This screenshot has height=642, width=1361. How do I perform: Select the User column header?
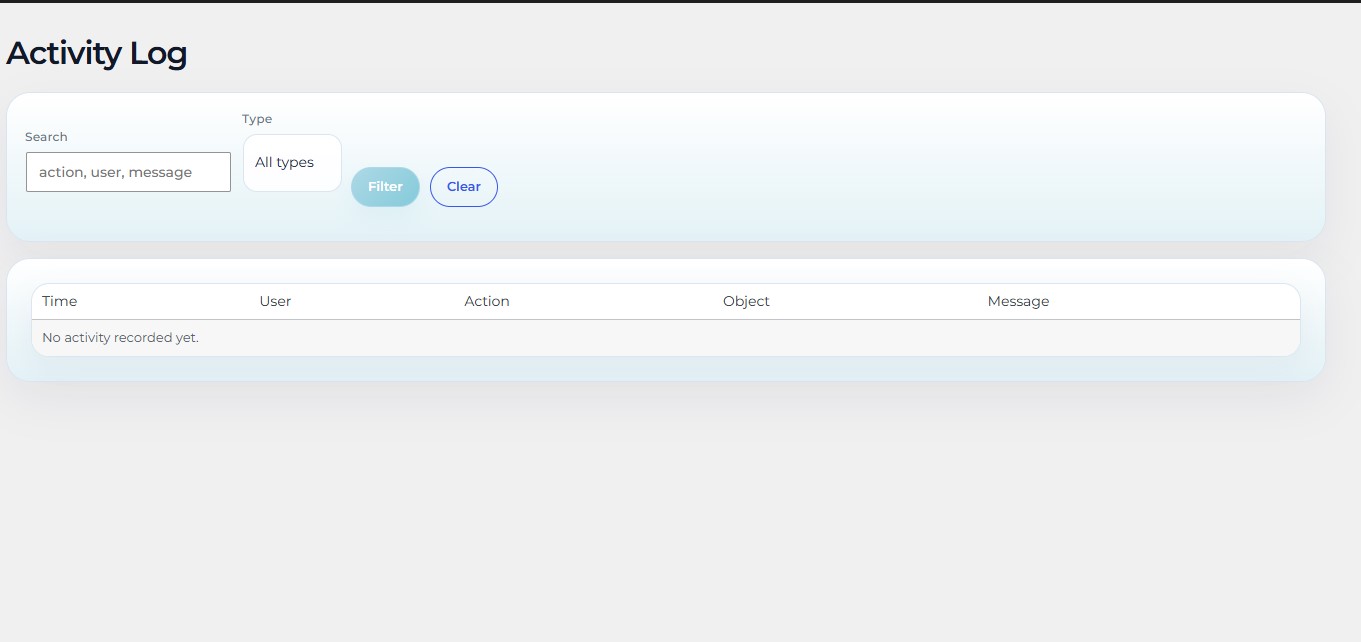click(275, 301)
